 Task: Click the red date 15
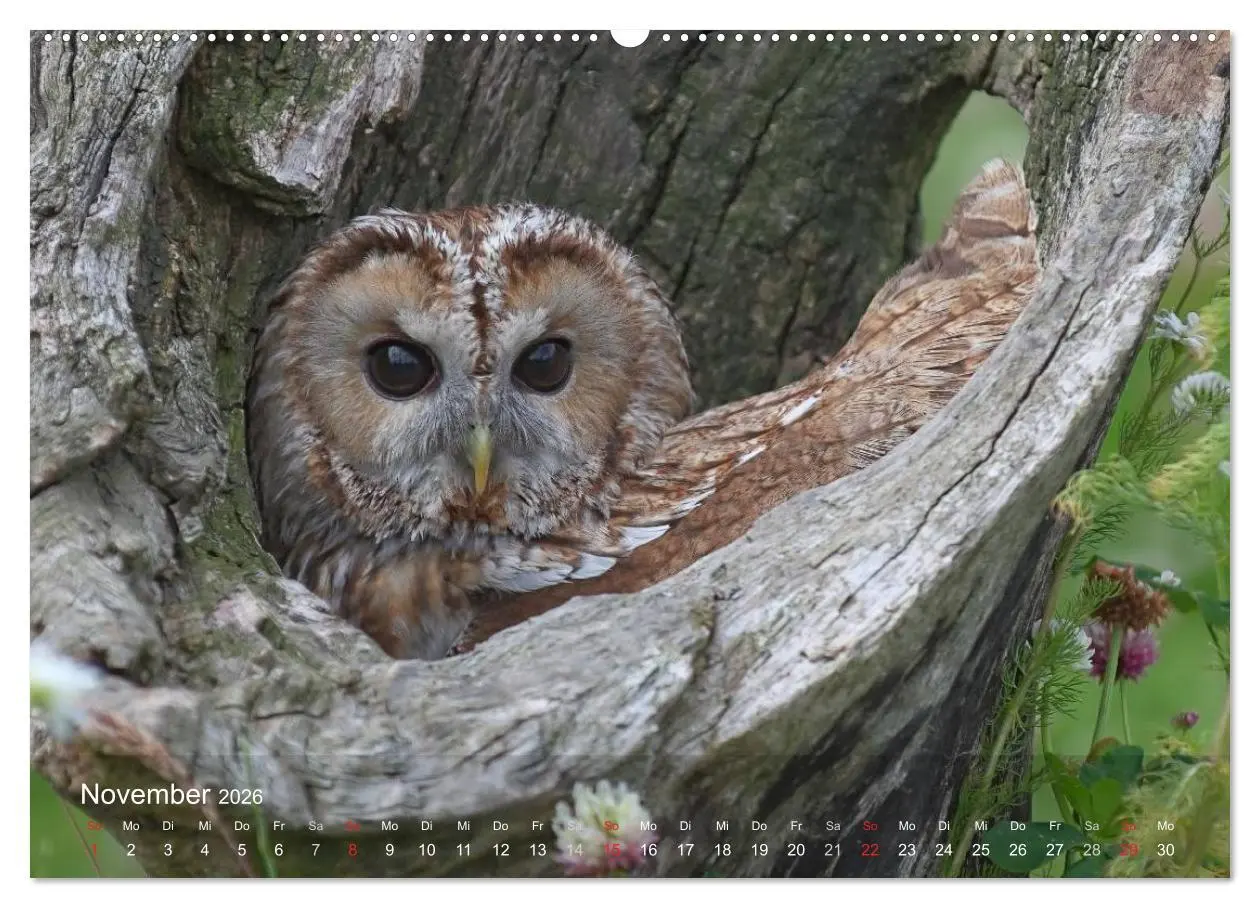611,849
